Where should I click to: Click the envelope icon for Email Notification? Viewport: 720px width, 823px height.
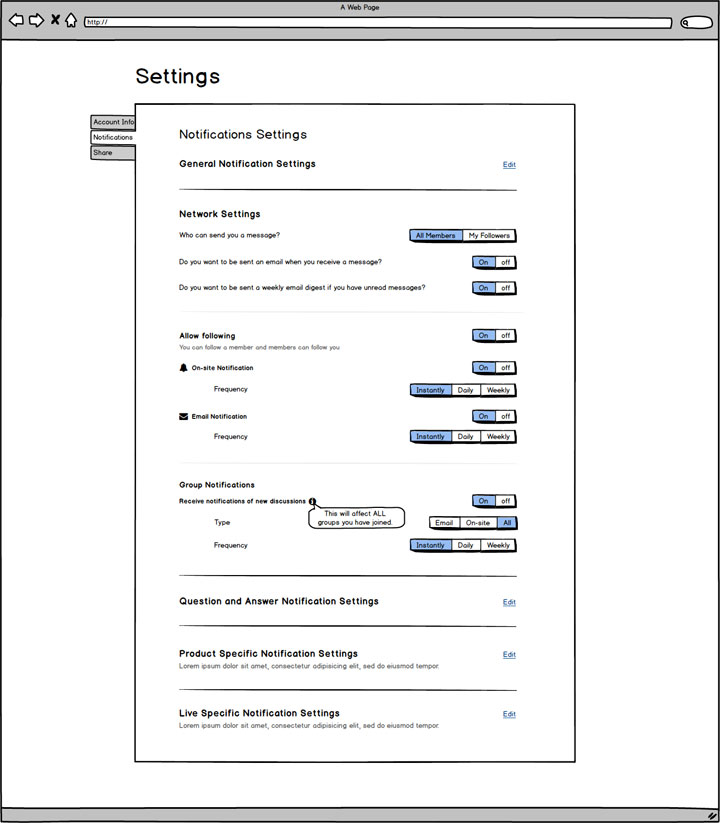(183, 416)
